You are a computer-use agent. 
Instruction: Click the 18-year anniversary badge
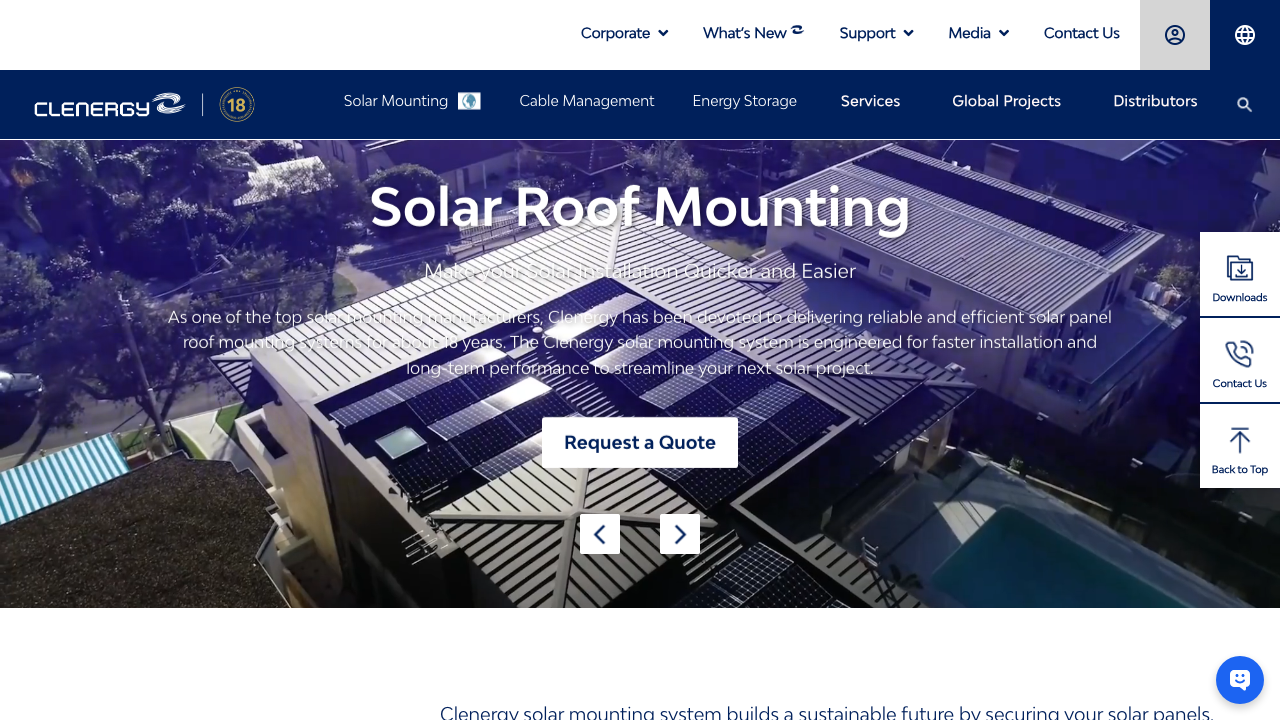click(x=237, y=104)
